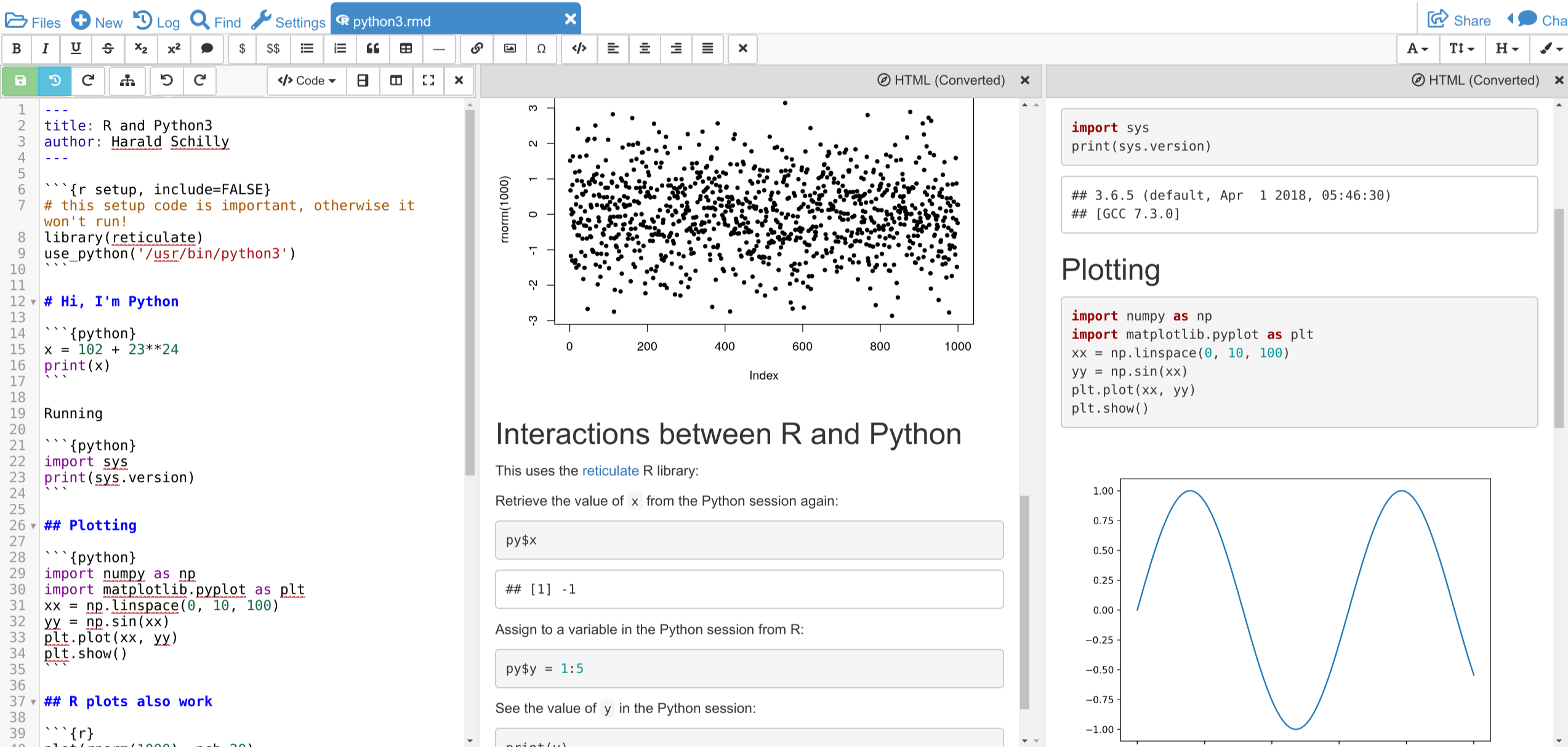Insert blockquote using quote icon
The image size is (1568, 747).
[373, 49]
